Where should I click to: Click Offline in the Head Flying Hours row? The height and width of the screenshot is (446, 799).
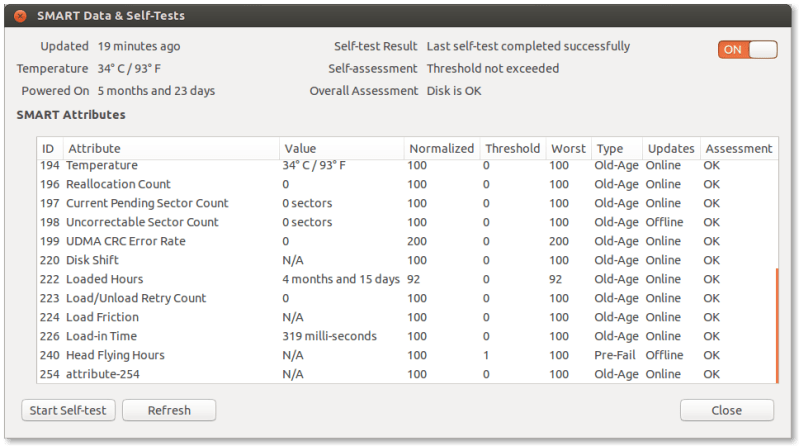664,355
